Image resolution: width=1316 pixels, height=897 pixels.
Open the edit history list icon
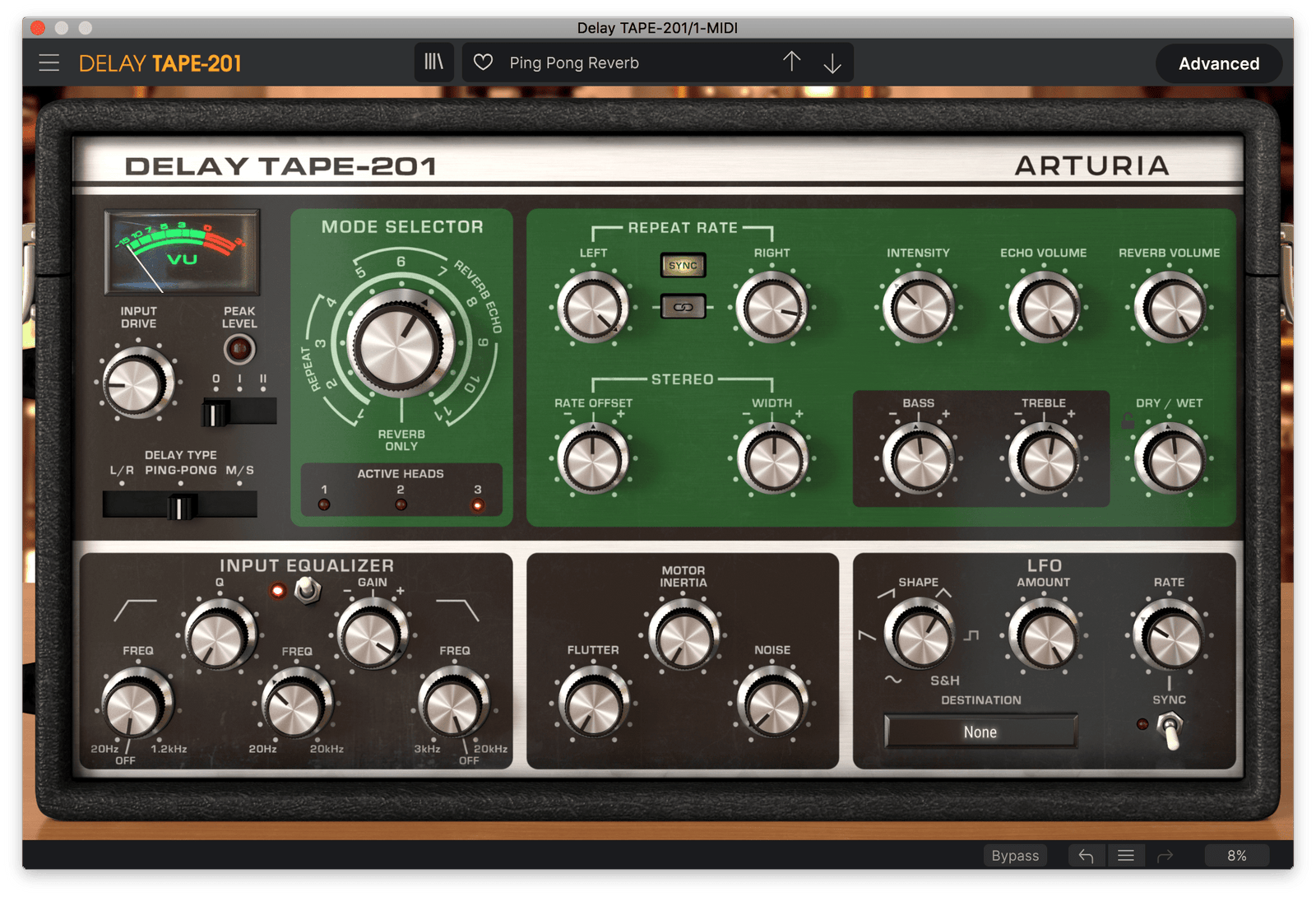[1126, 856]
